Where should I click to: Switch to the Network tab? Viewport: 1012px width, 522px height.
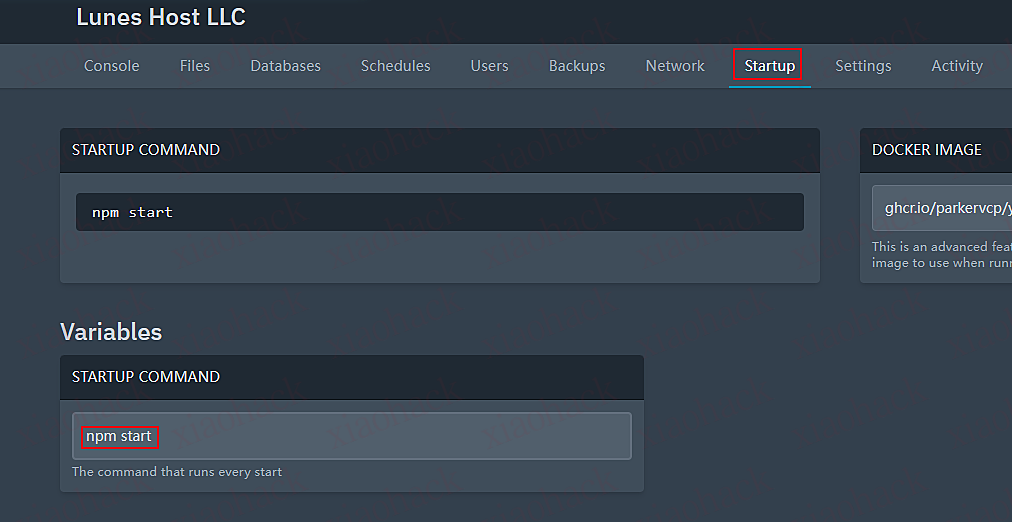tap(675, 66)
